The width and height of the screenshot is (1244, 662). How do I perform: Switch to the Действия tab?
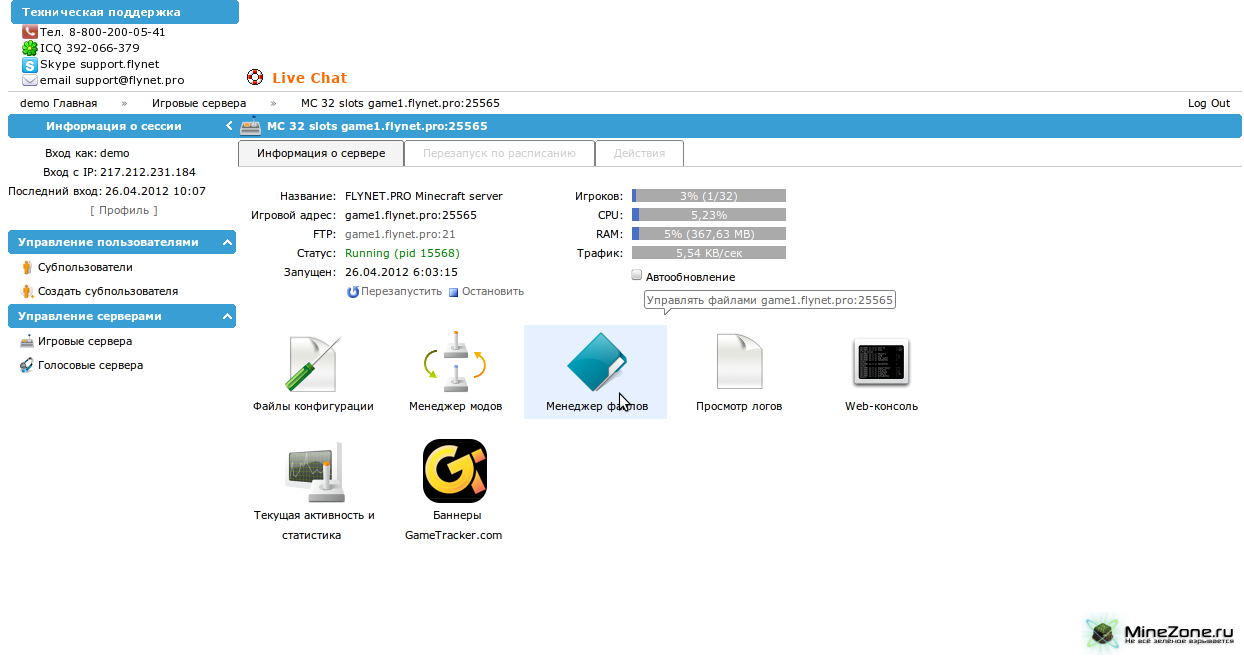[x=639, y=153]
